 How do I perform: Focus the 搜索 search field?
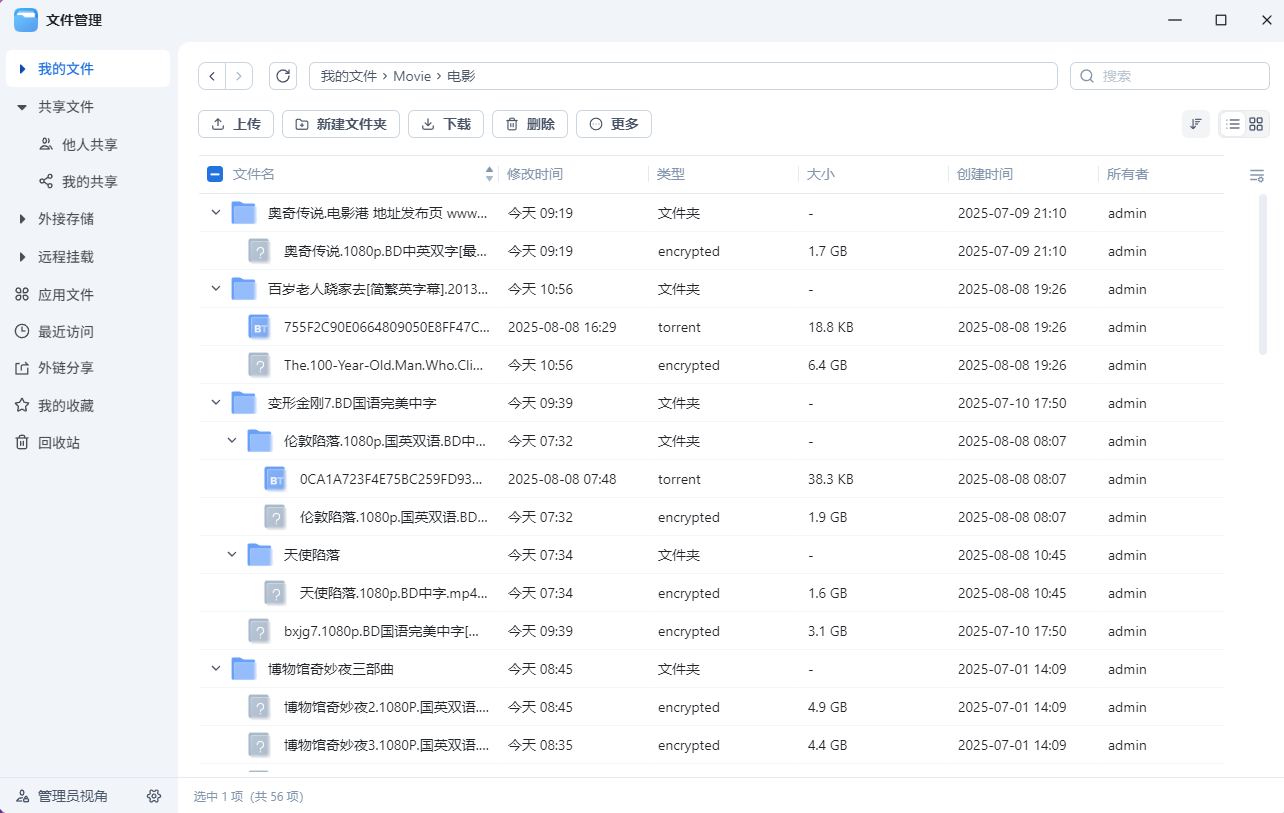[1170, 76]
